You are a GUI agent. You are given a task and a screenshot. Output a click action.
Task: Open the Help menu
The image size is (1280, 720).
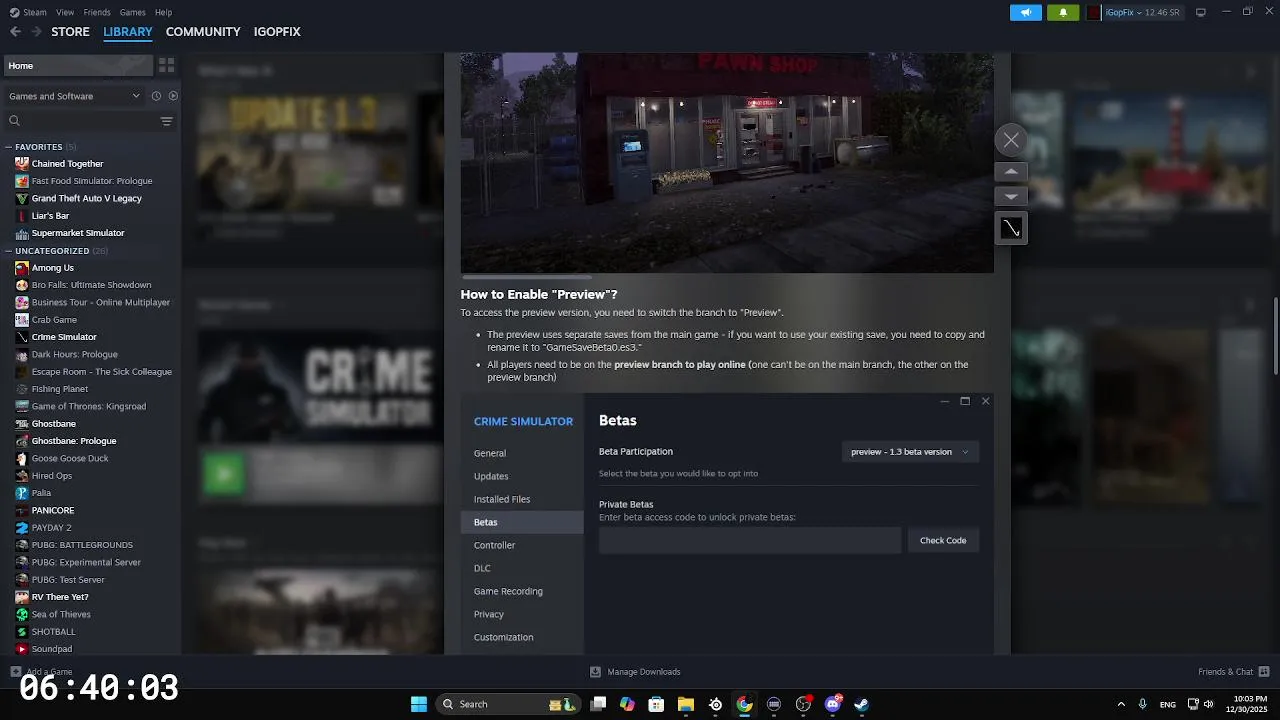coord(163,12)
